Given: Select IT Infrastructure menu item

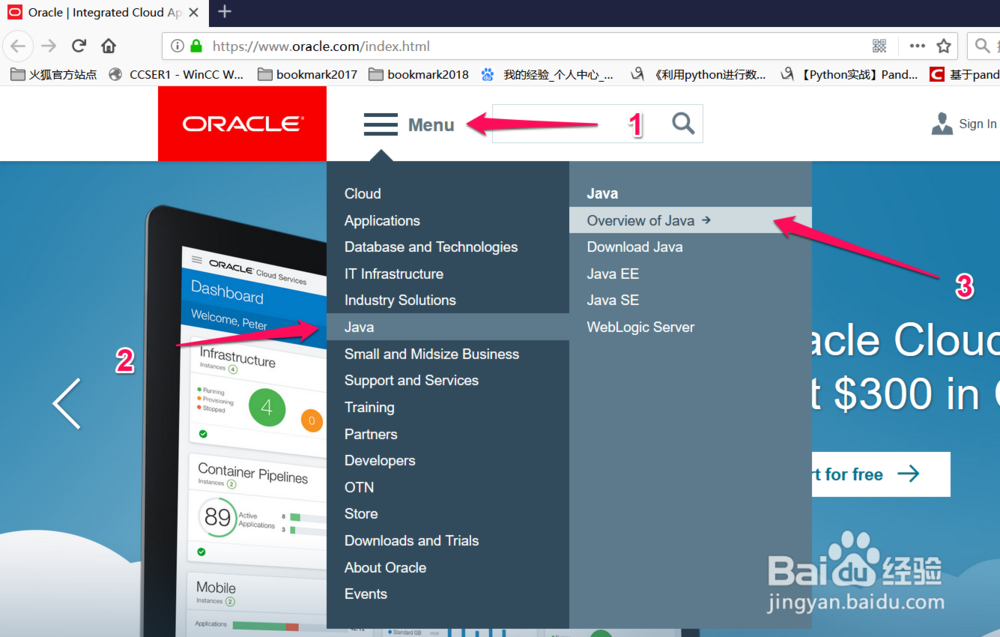Looking at the screenshot, I should (x=393, y=274).
